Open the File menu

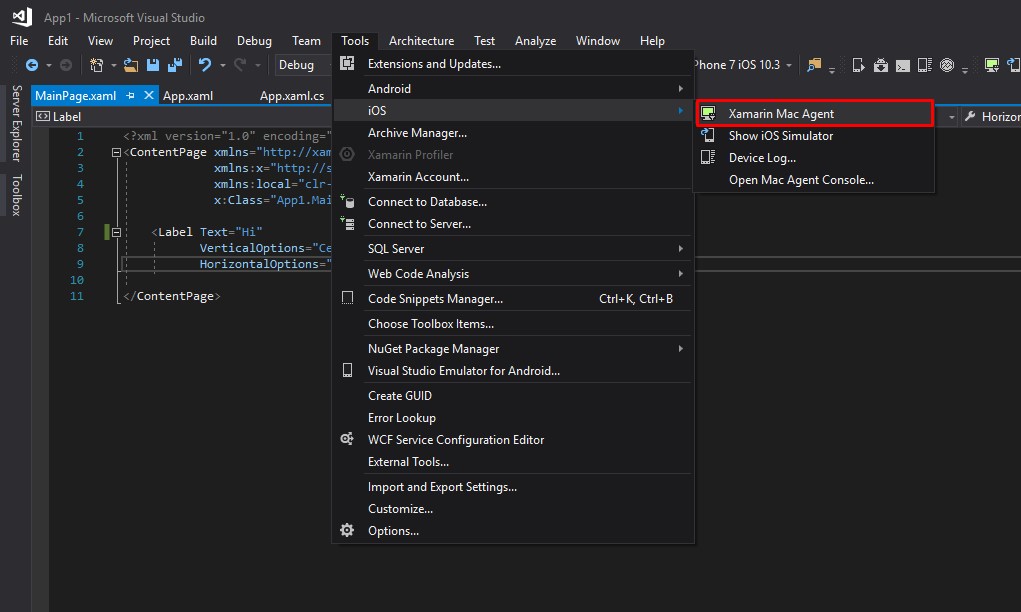[19, 40]
